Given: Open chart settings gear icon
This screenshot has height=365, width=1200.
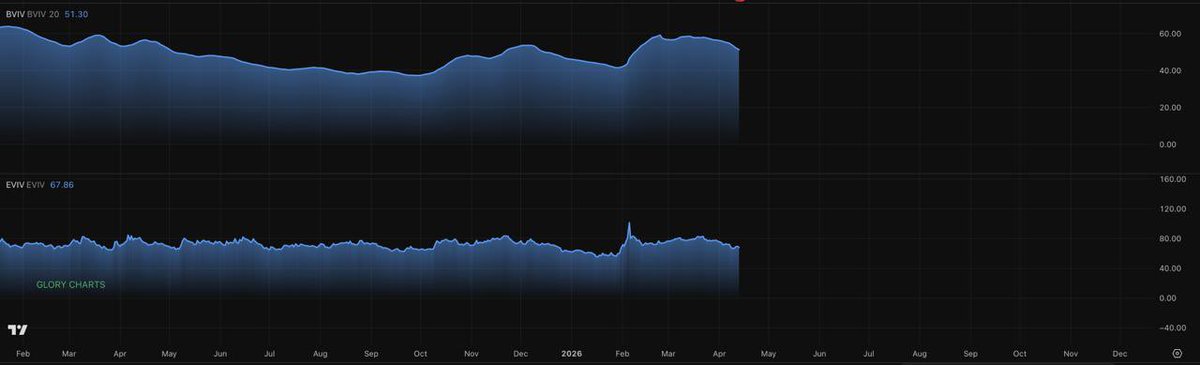Looking at the screenshot, I should coord(1177,354).
